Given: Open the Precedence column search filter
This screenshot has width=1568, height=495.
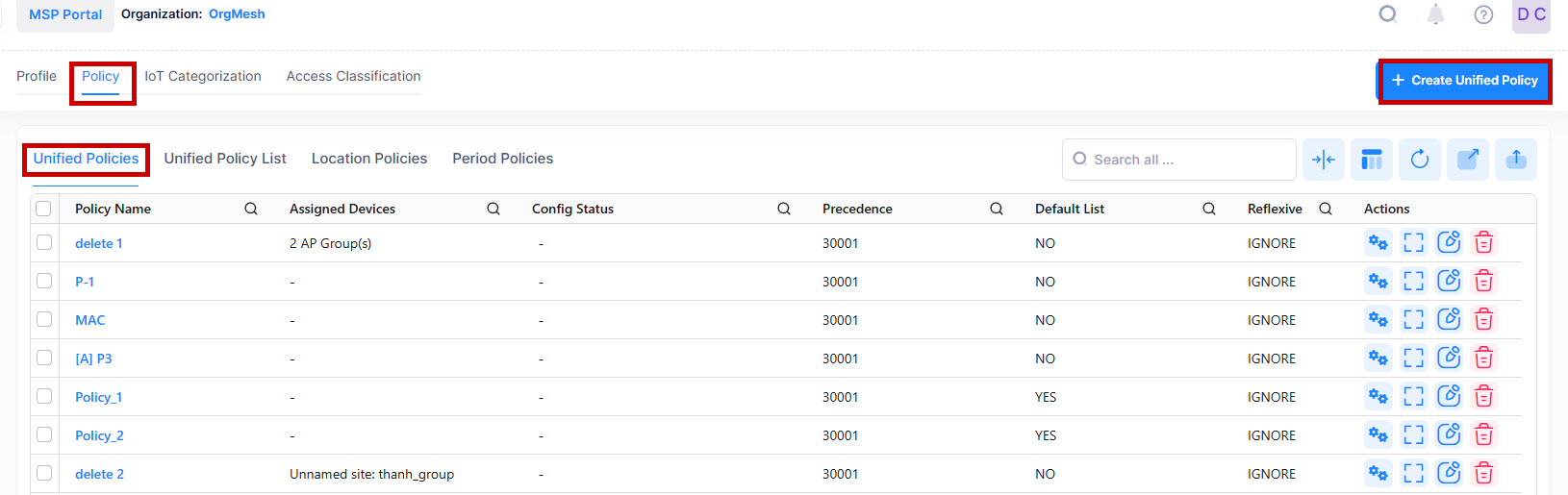Looking at the screenshot, I should [997, 209].
